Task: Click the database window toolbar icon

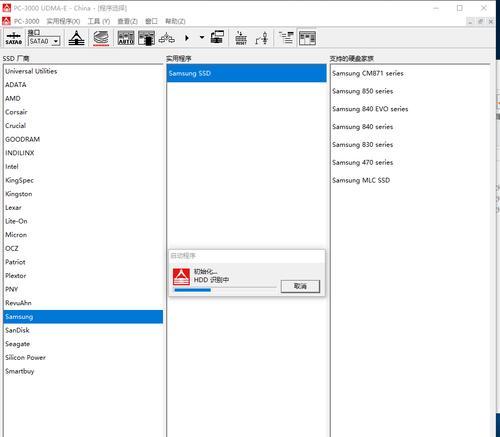Action: click(146, 38)
